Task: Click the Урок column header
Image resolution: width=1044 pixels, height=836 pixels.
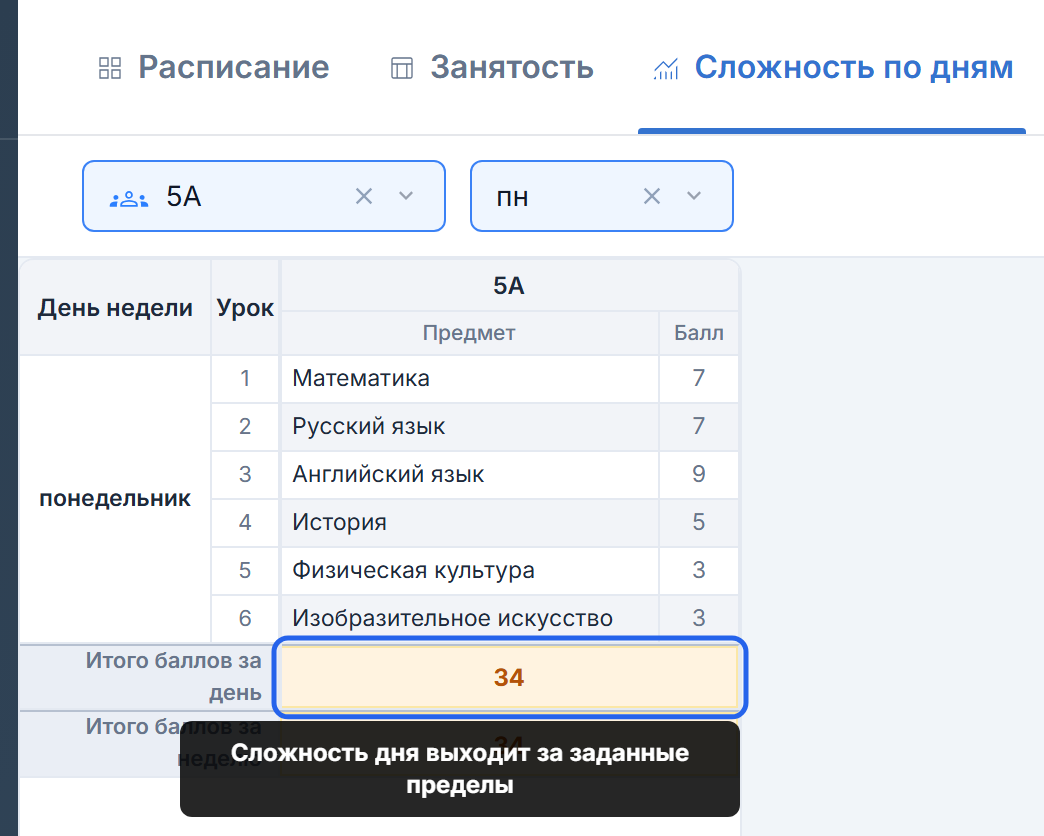Action: point(245,308)
